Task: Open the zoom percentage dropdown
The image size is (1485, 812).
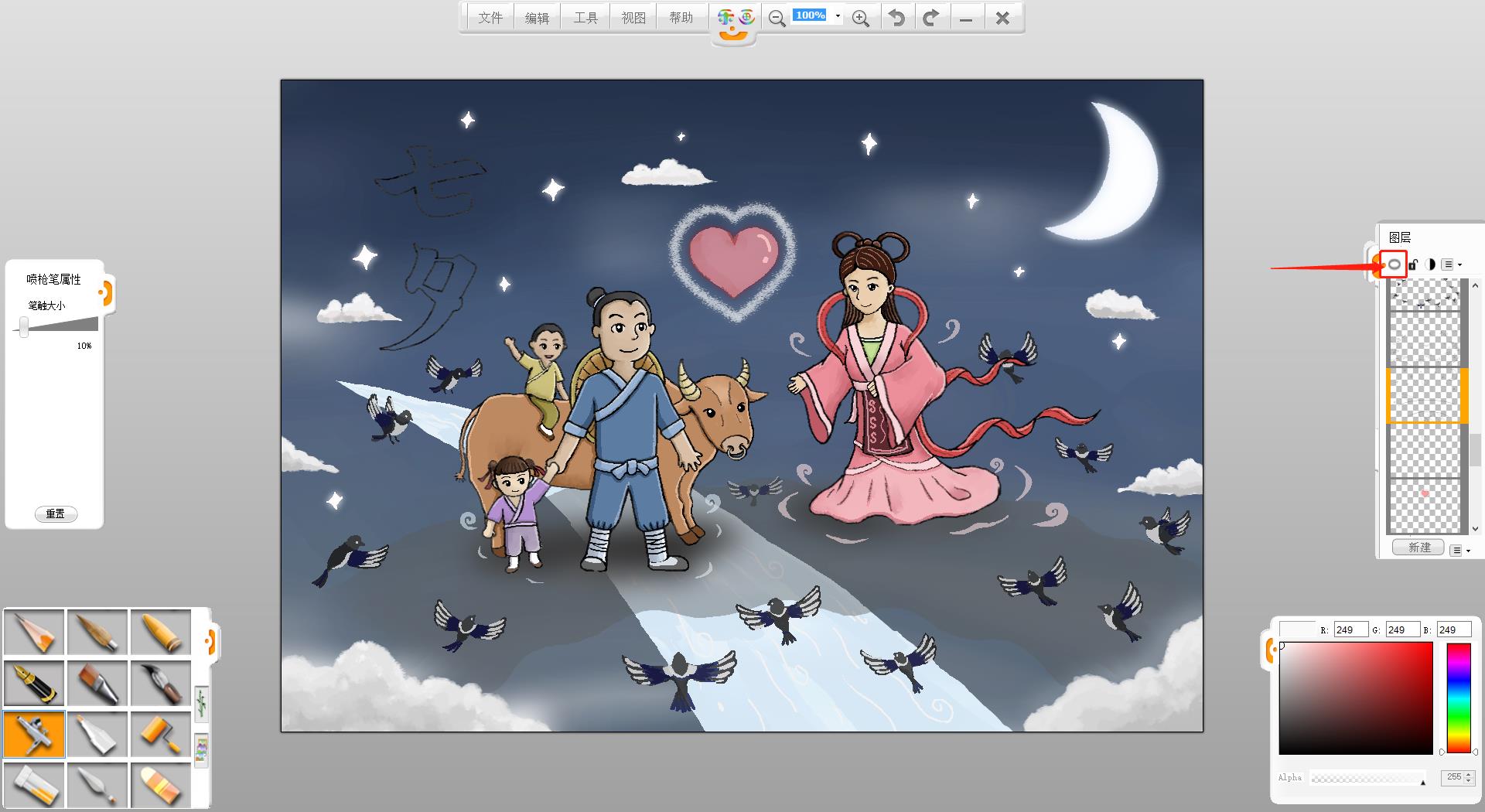Action: 838,16
